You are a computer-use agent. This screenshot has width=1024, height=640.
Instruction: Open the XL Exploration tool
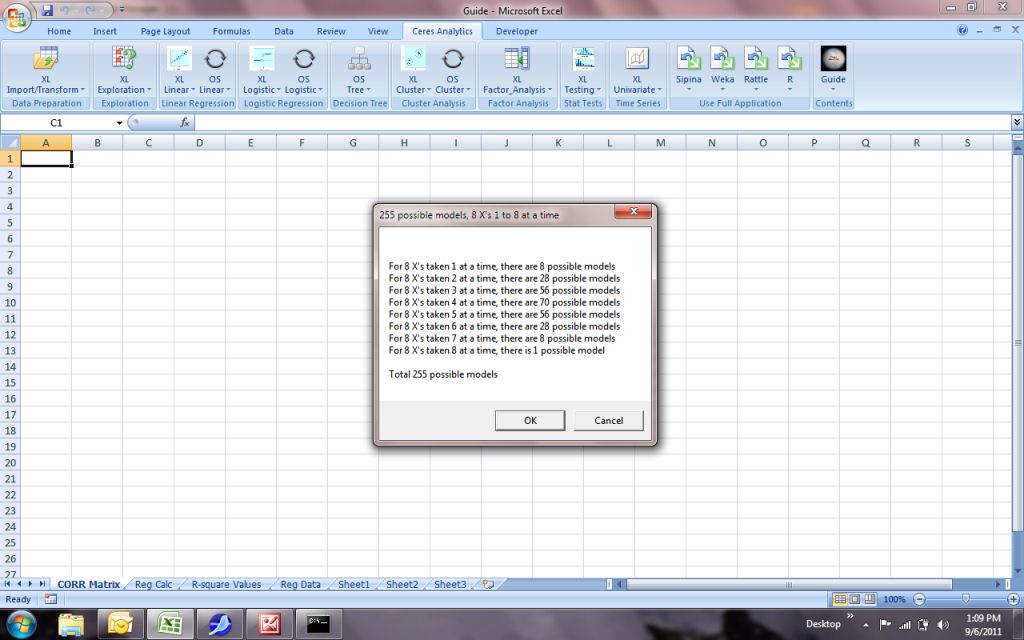(x=124, y=71)
